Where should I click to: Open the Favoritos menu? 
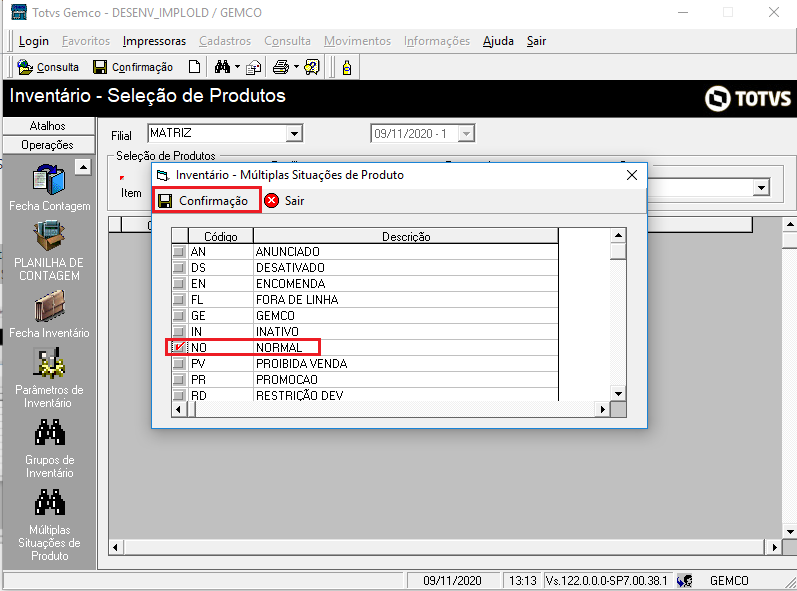(86, 41)
